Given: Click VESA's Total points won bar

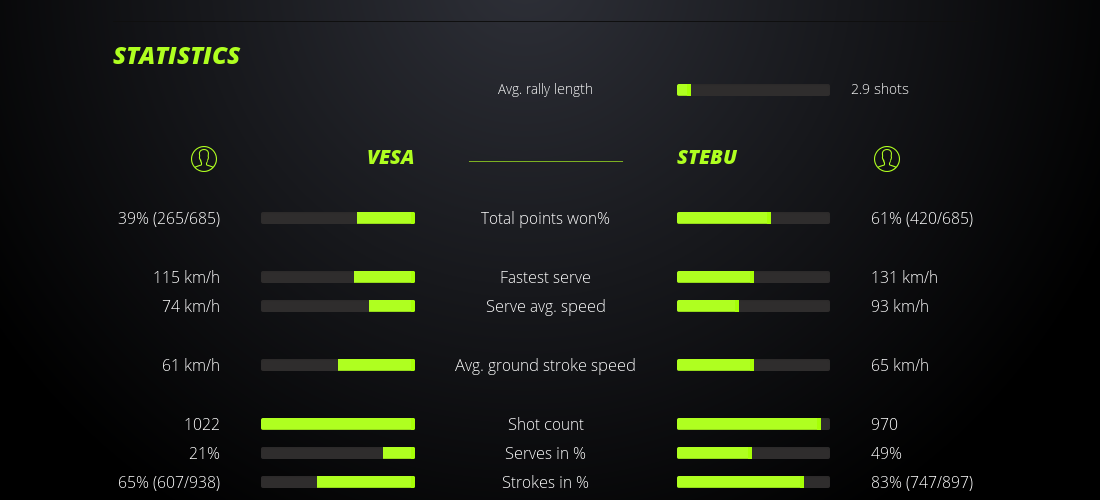Looking at the screenshot, I should click(338, 218).
